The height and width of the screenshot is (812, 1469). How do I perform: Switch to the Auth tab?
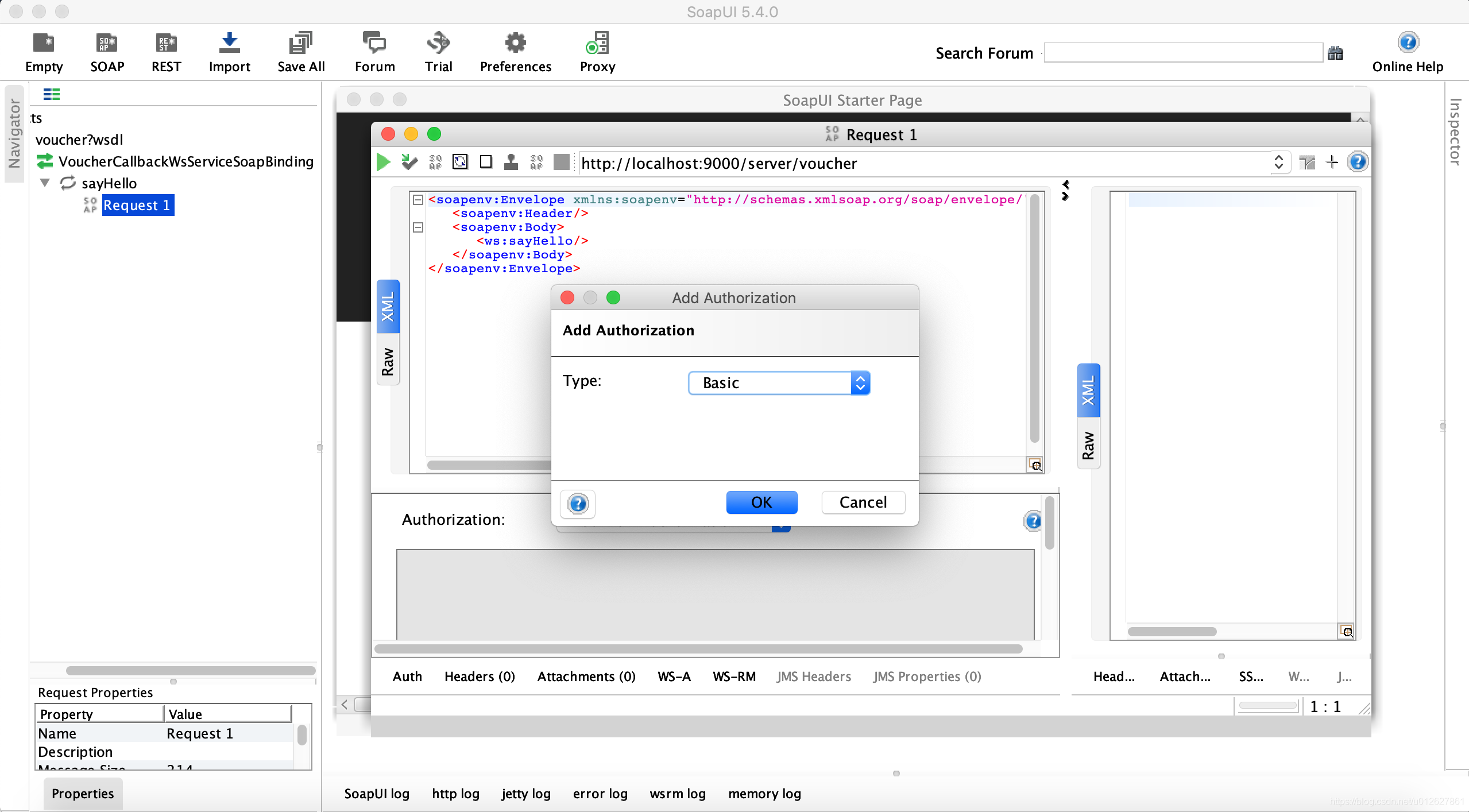(409, 676)
